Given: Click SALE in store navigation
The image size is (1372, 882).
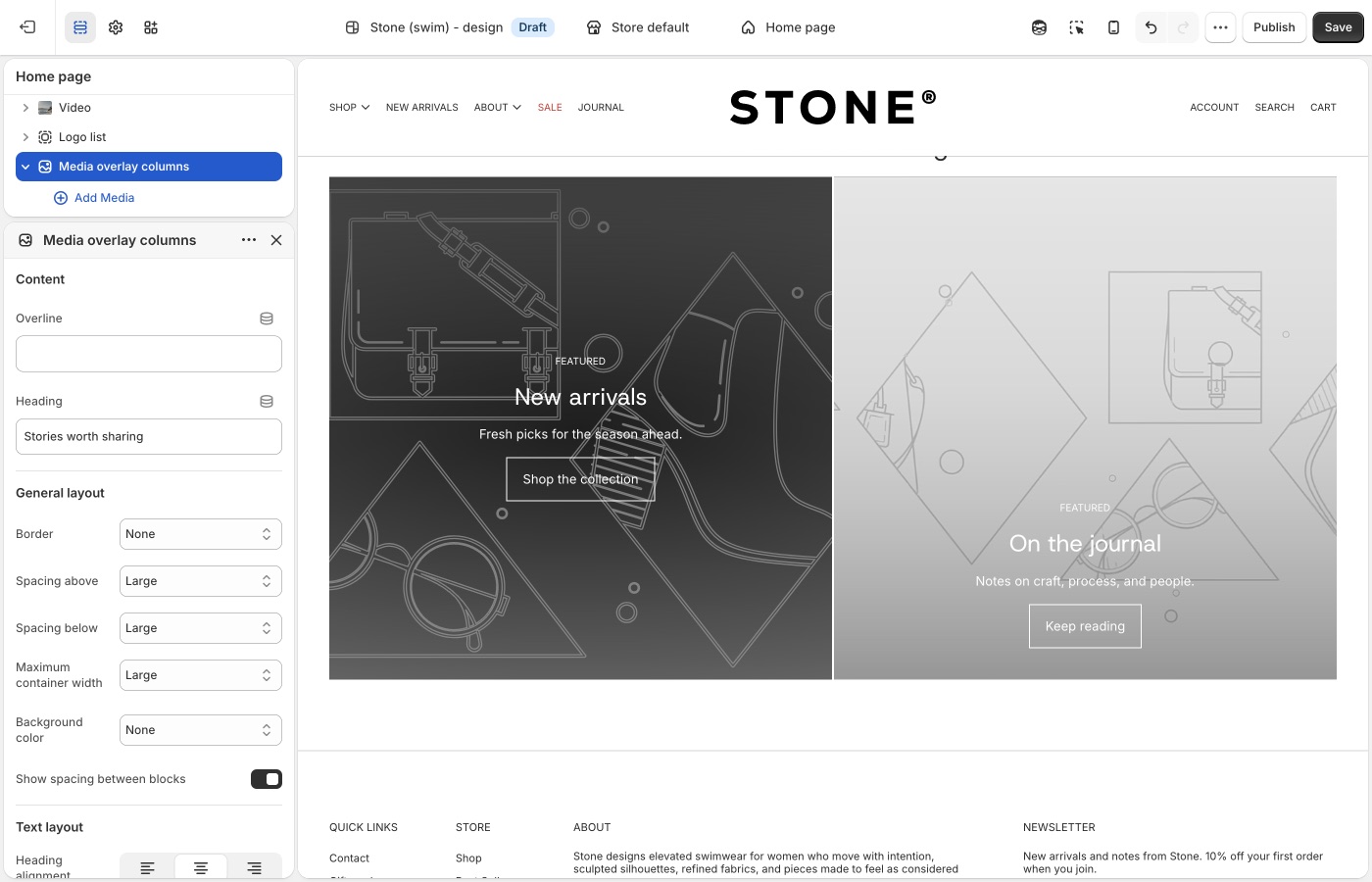Looking at the screenshot, I should (x=550, y=108).
